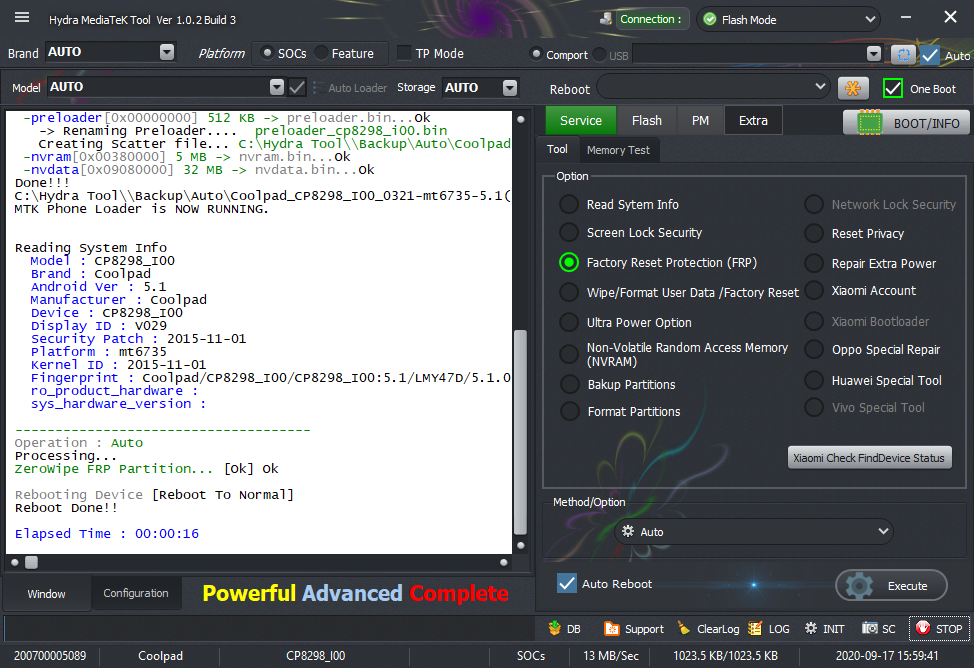The height and width of the screenshot is (668, 974).
Task: Expand the Model AUTO dropdown
Action: (x=277, y=87)
